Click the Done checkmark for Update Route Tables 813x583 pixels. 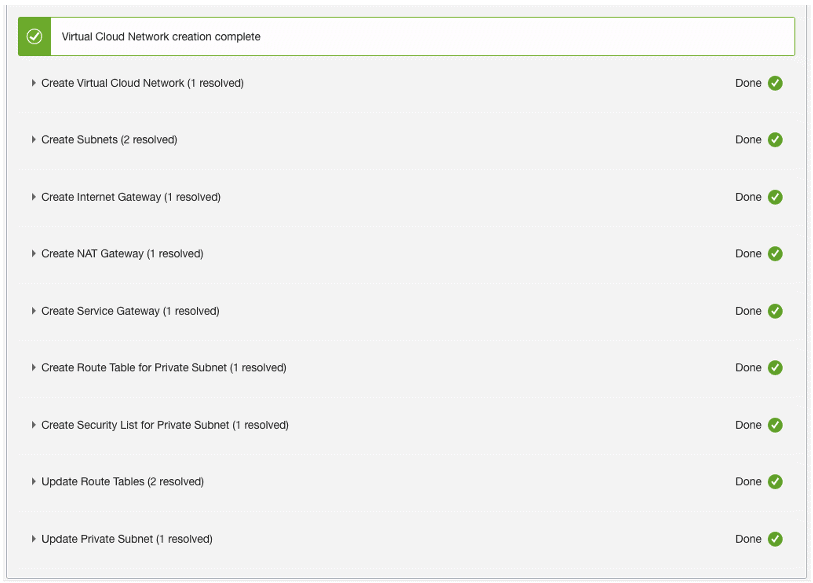(x=775, y=482)
